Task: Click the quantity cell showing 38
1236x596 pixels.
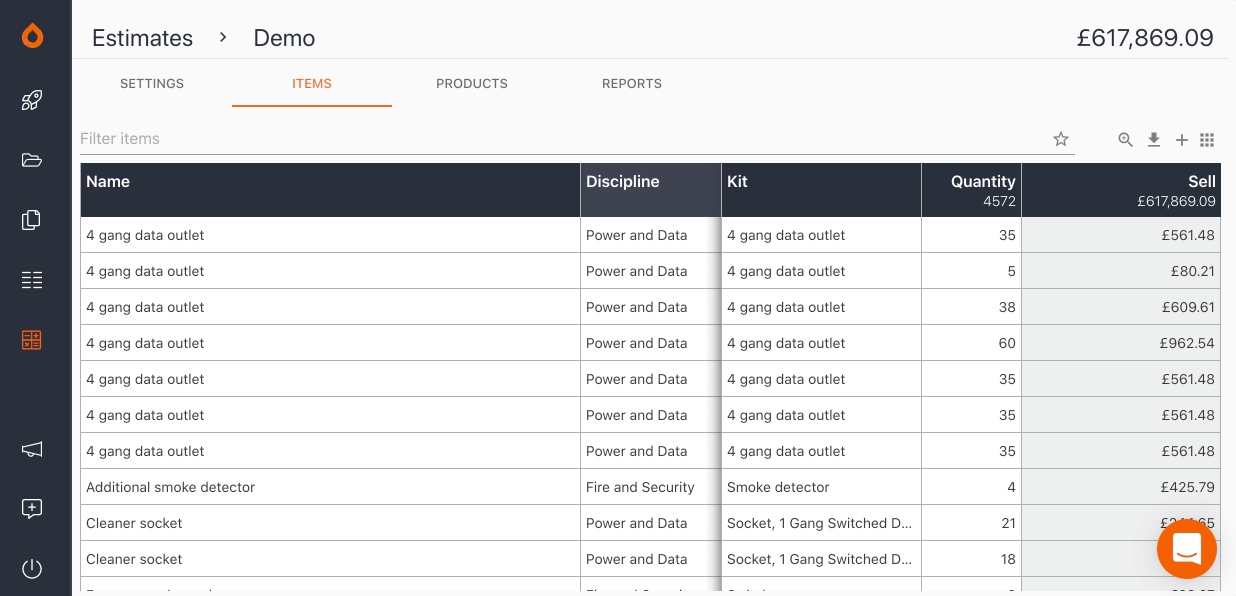Action: pyautogui.click(x=971, y=307)
